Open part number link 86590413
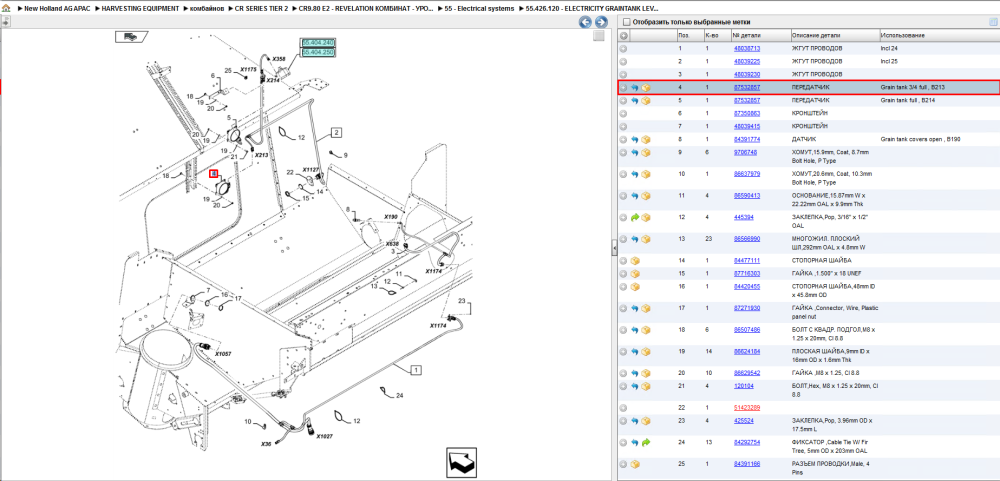Screen dimensions: 1000x481 click(746, 196)
